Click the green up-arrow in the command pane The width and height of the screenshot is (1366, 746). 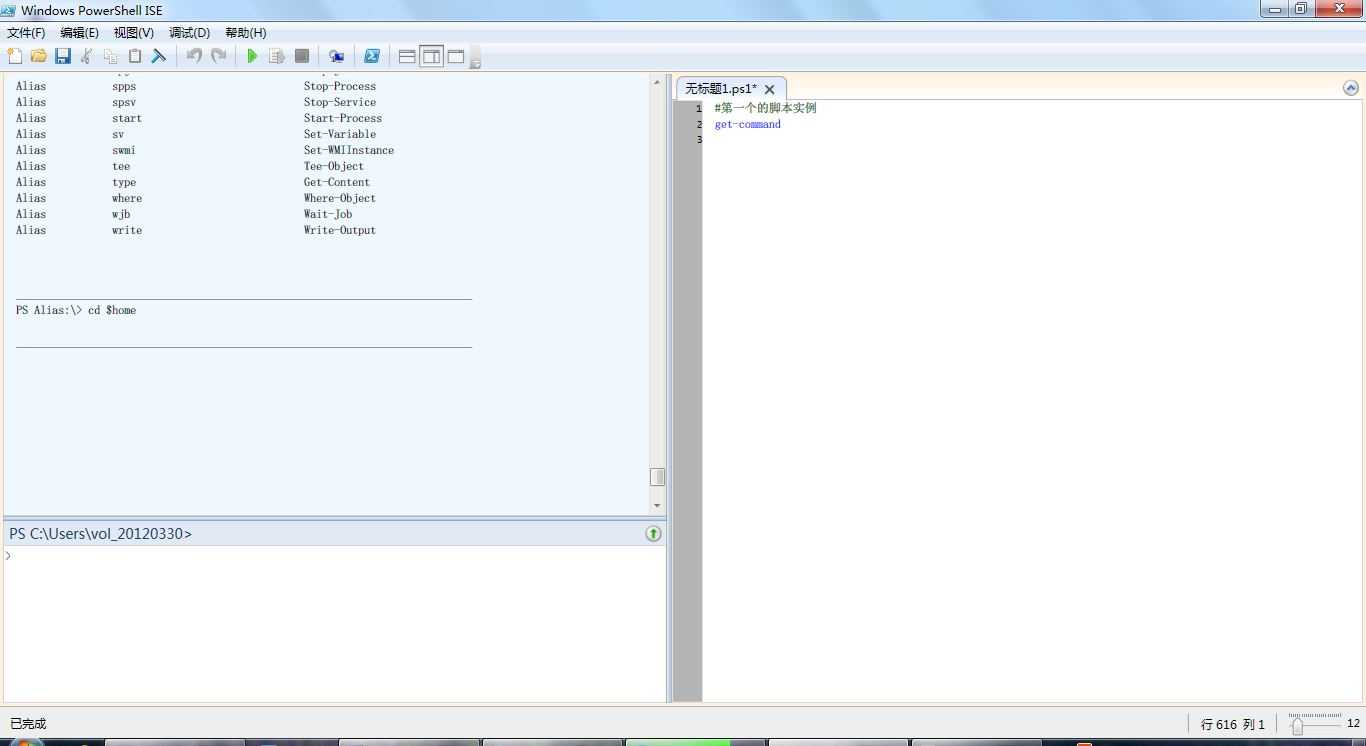(653, 533)
